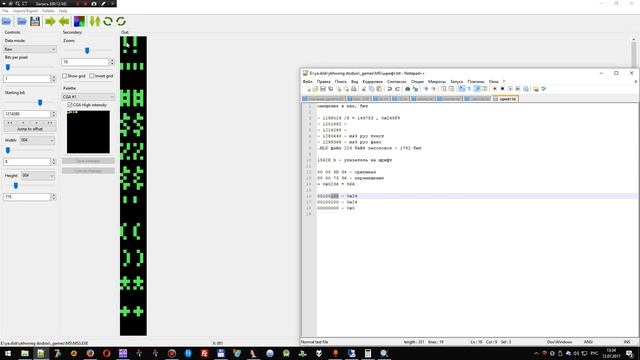Screen dimensions: 640x360
Task: Click the first open-file folder icon in toolbar
Action: (x=7, y=21)
